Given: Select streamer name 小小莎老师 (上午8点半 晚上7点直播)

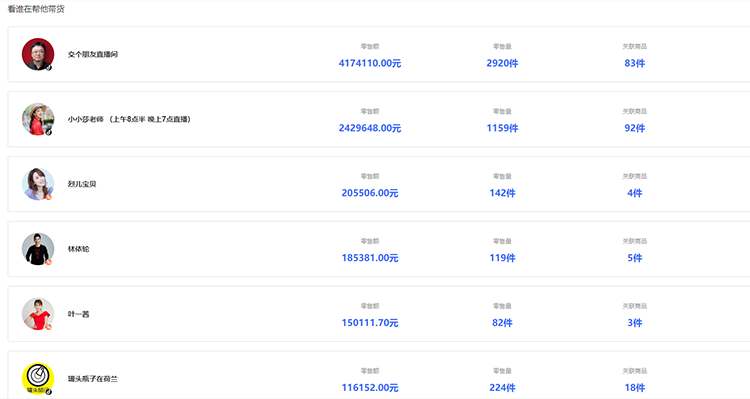Looking at the screenshot, I should [129, 119].
